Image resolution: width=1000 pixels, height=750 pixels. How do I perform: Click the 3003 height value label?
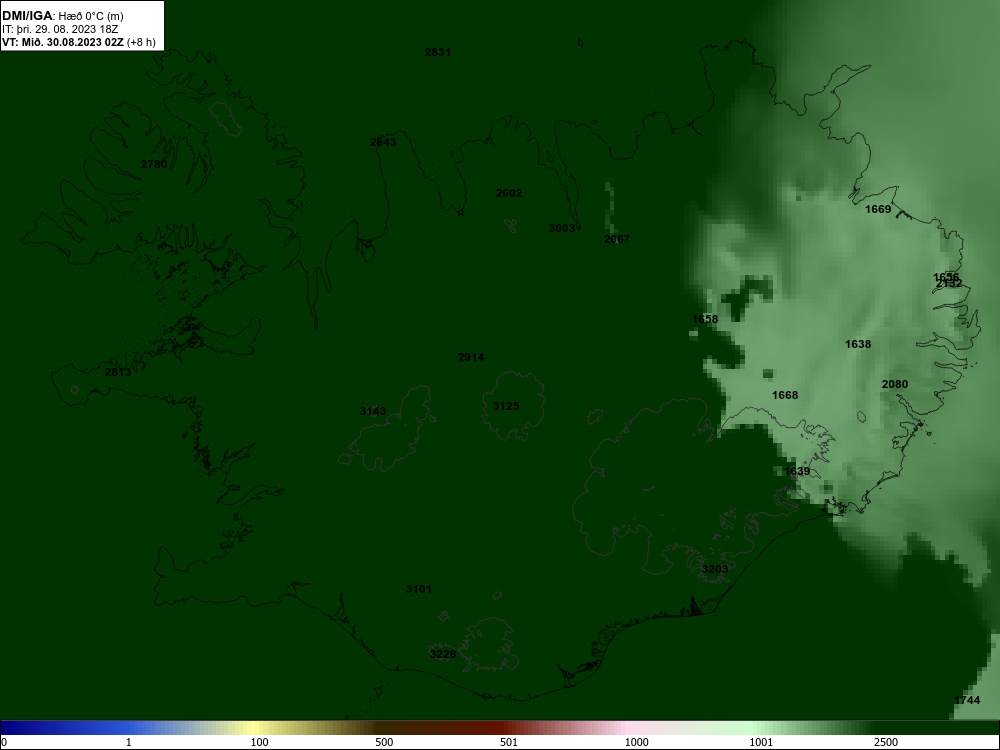[x=562, y=228]
